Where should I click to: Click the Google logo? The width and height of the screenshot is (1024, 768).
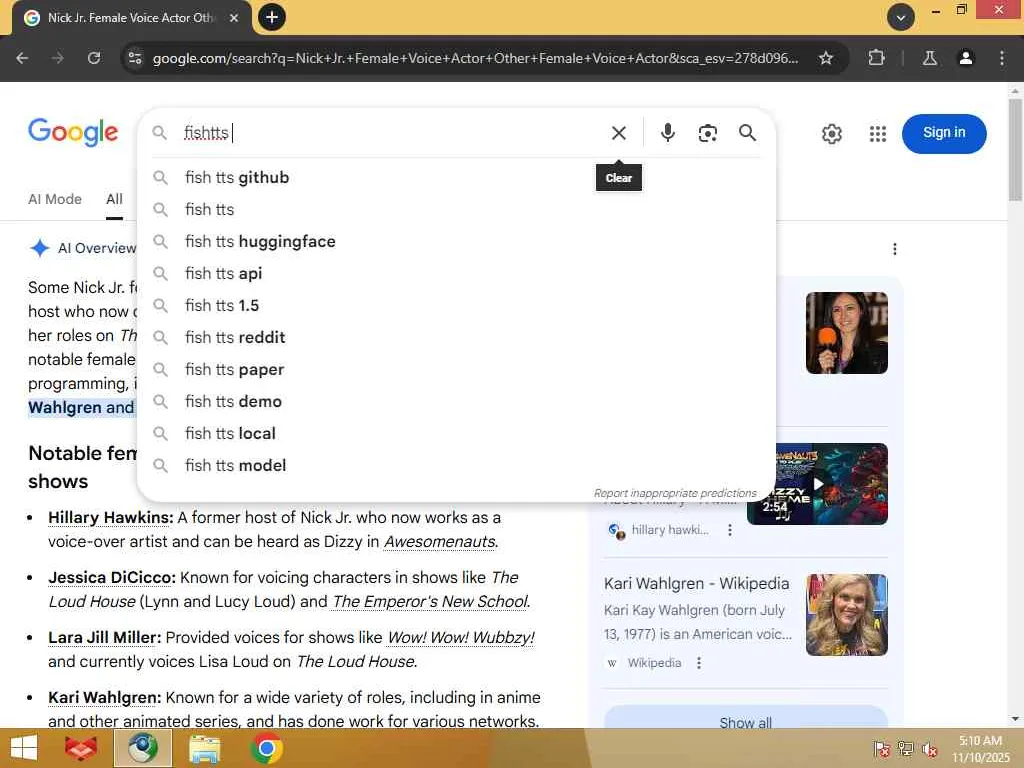[x=73, y=133]
